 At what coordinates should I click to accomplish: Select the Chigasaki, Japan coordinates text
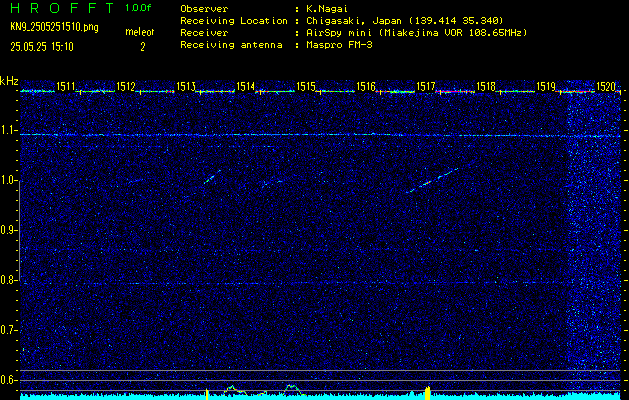[x=405, y=21]
